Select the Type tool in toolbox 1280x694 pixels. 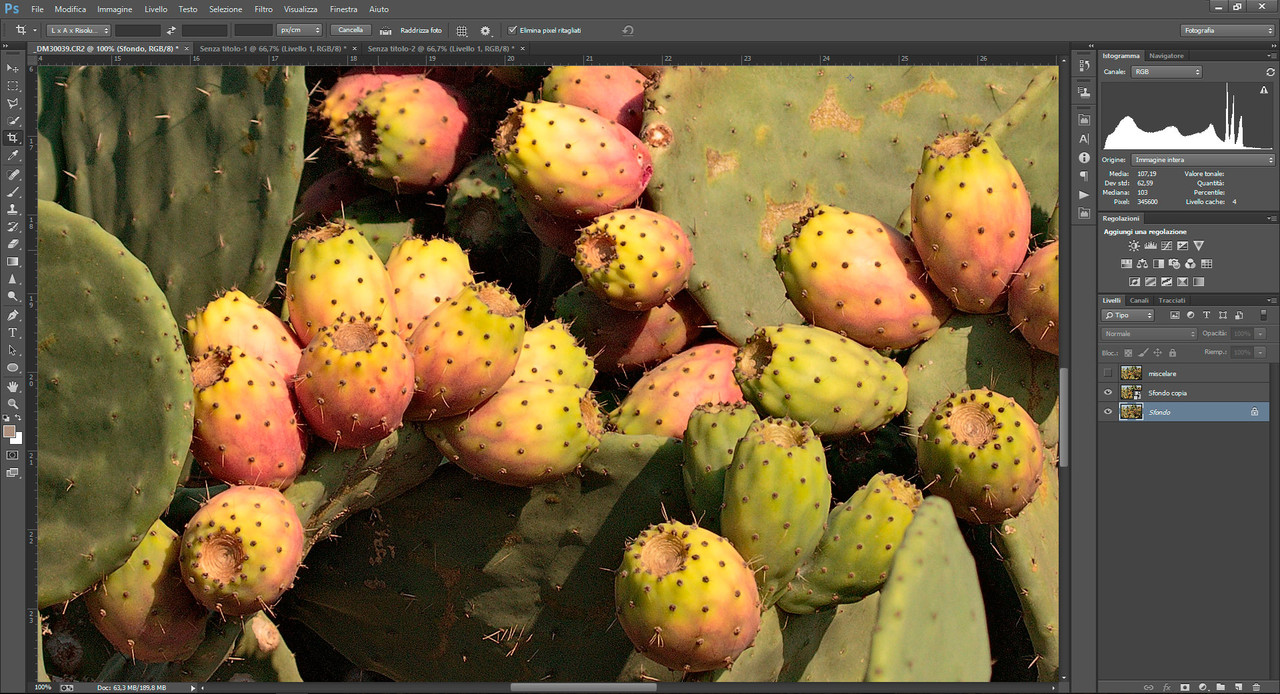tap(13, 332)
